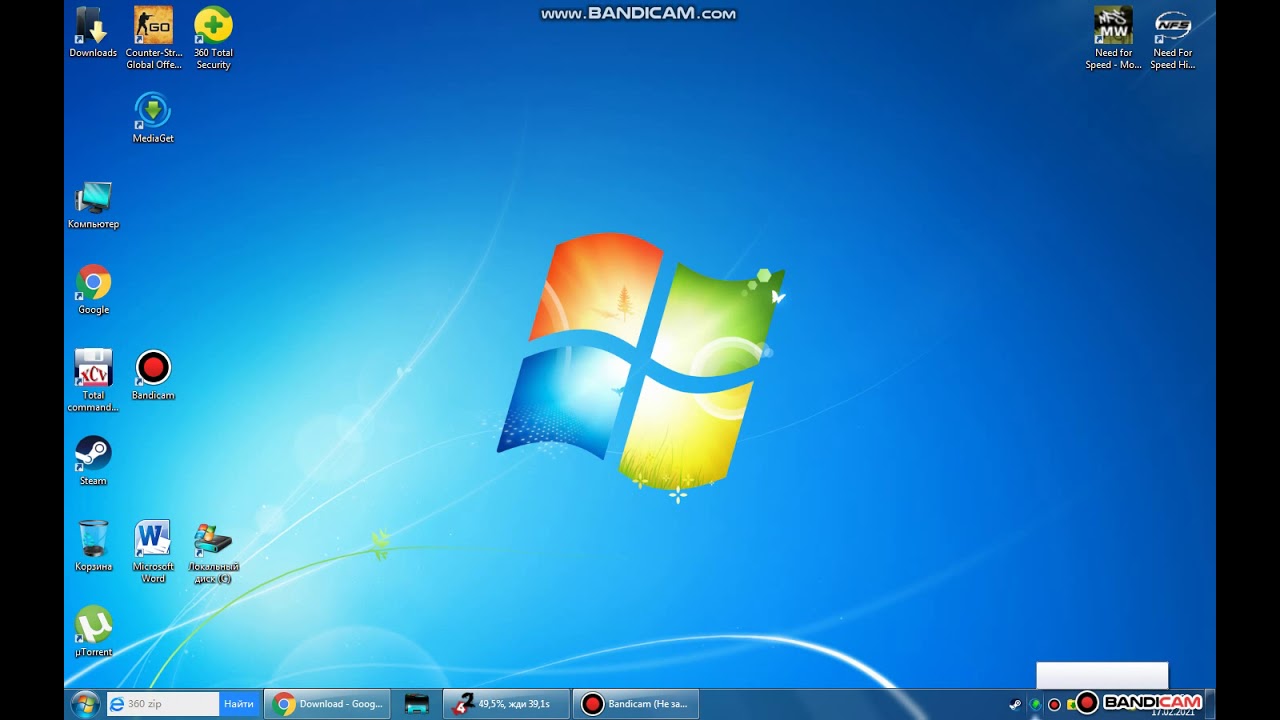This screenshot has height=720, width=1280.
Task: Select the Локальный диск shortcut
Action: click(x=213, y=552)
